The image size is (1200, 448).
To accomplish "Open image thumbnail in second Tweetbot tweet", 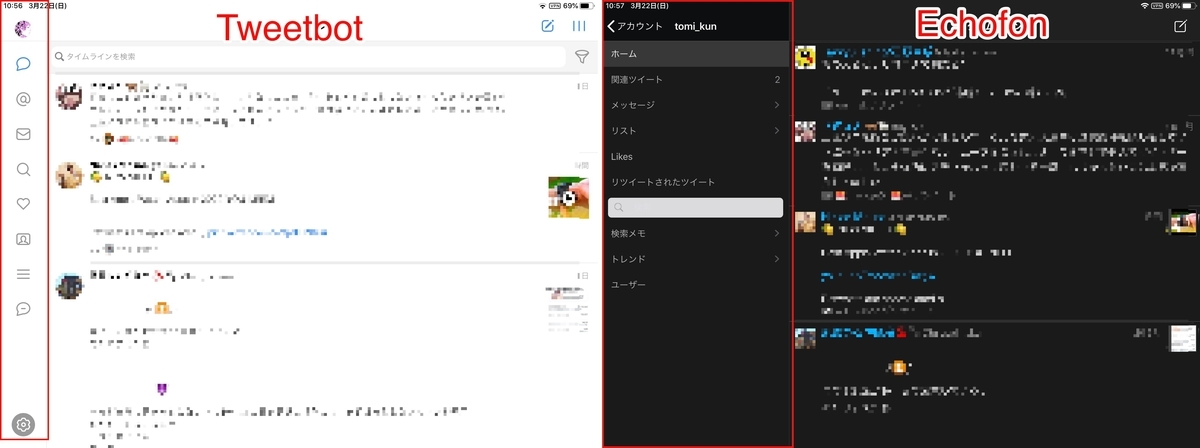I will point(569,197).
